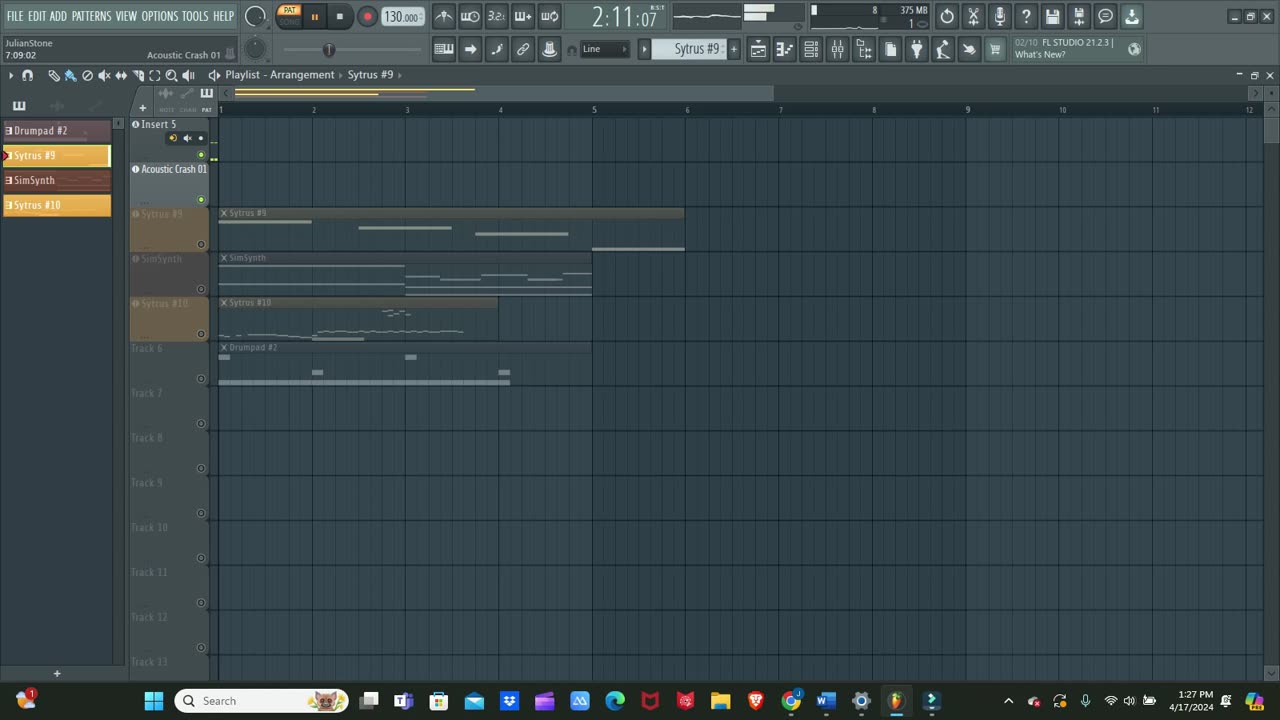The image size is (1280, 720).
Task: Open the playlist options arrow menu
Action: tap(11, 75)
